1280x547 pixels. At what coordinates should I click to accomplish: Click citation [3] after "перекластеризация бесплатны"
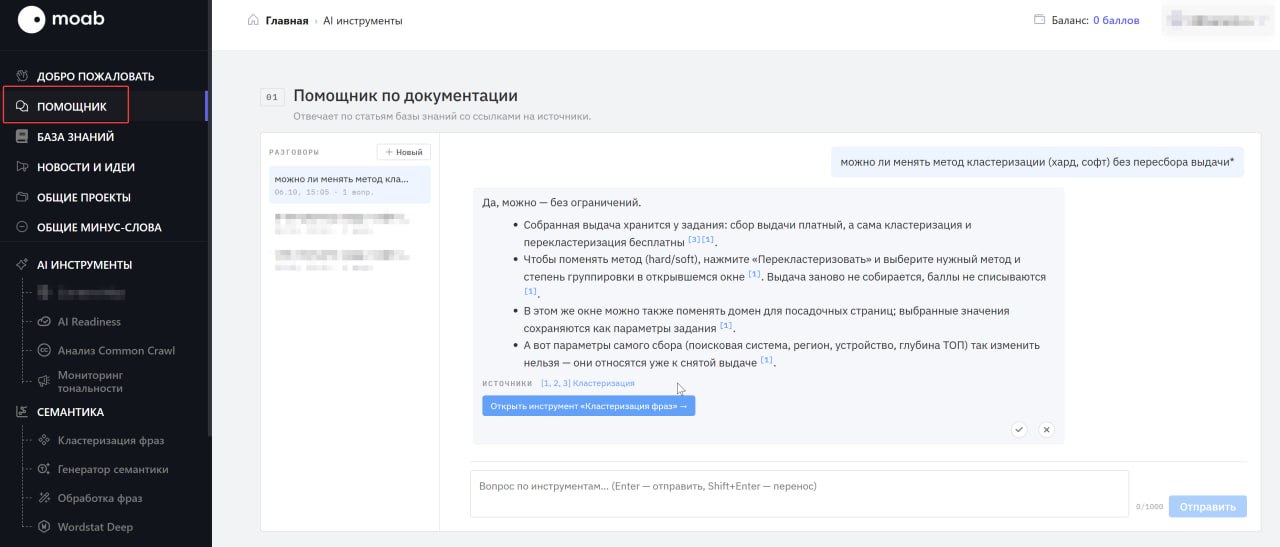coord(694,240)
